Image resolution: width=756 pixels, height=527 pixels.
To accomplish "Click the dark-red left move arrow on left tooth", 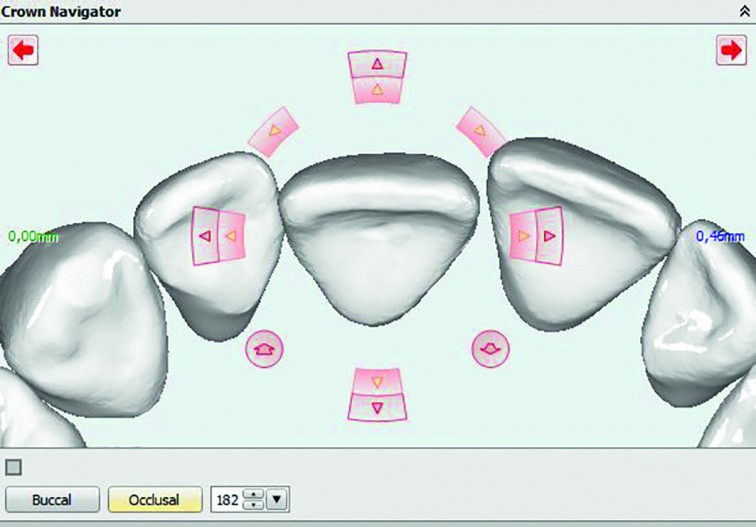I will 205,236.
